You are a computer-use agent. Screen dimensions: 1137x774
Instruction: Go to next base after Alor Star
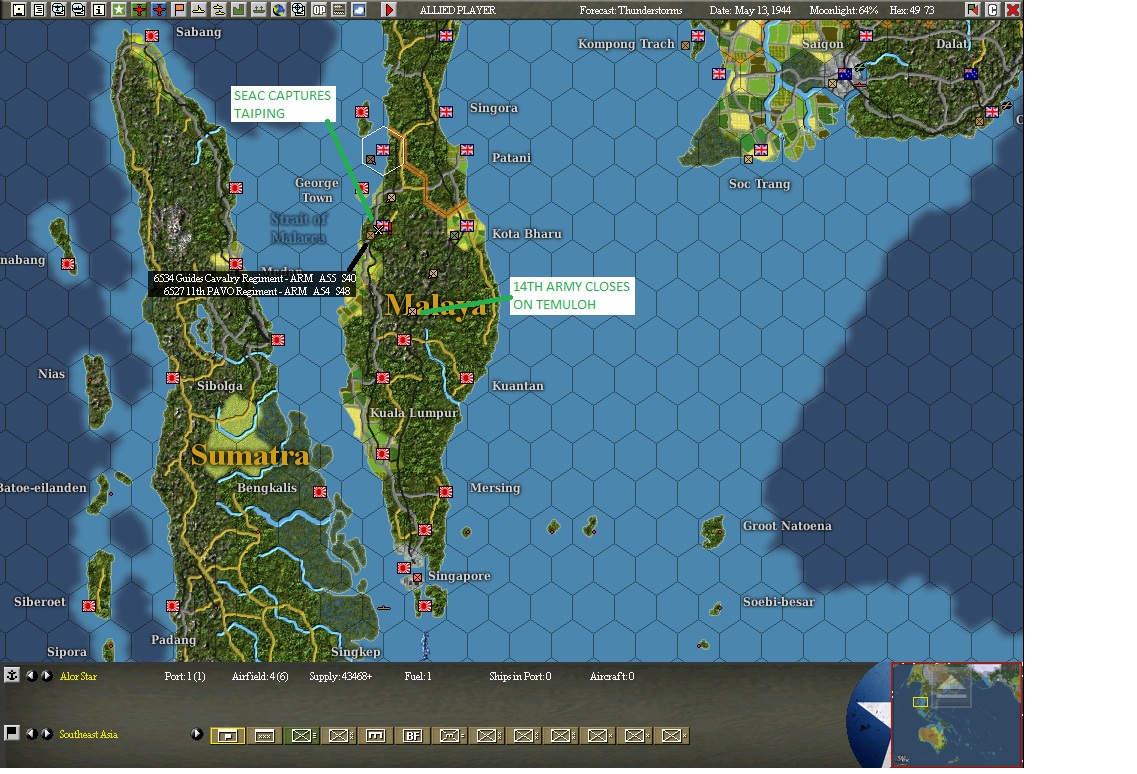(46, 675)
